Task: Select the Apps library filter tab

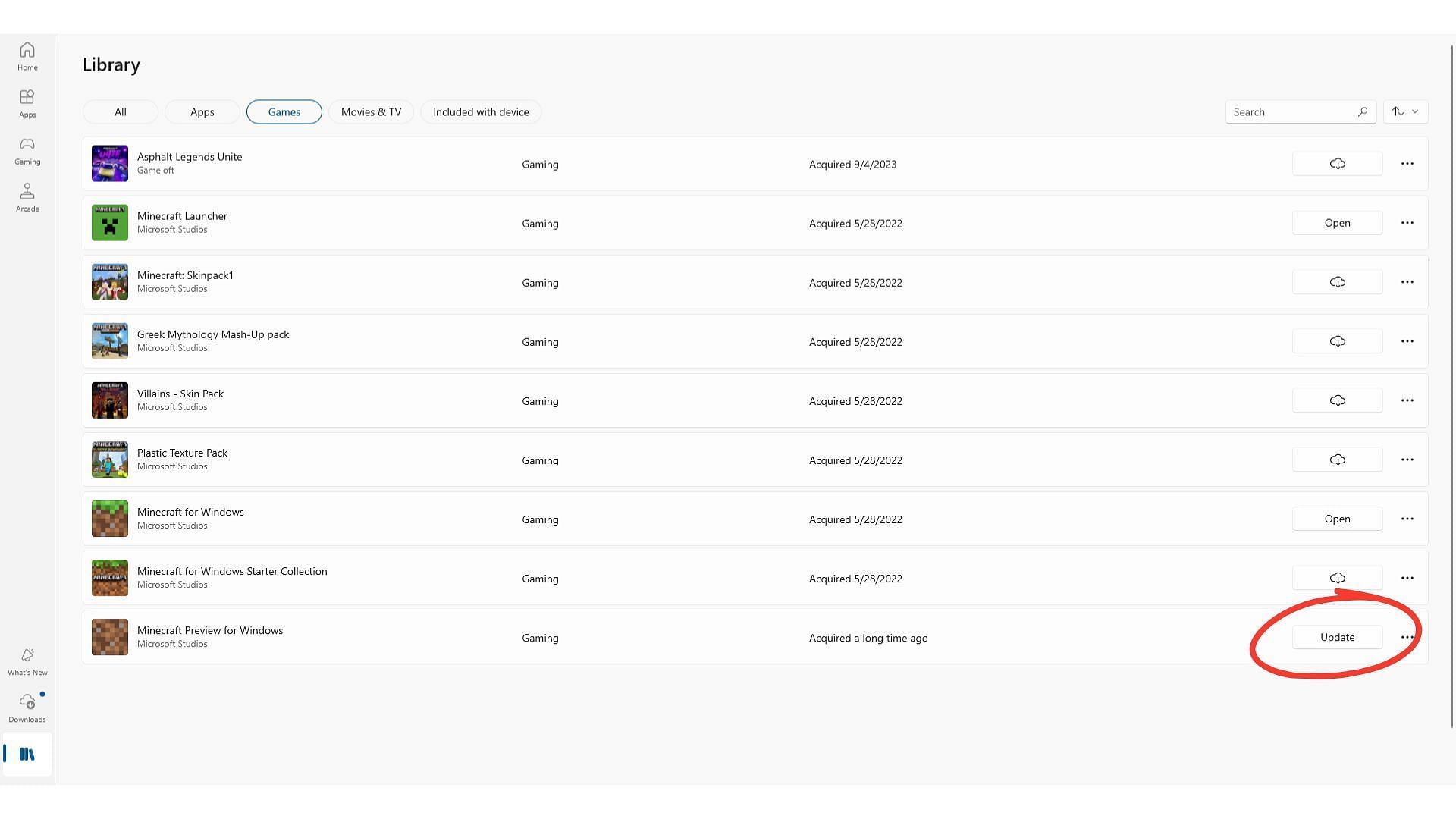Action: click(x=202, y=111)
